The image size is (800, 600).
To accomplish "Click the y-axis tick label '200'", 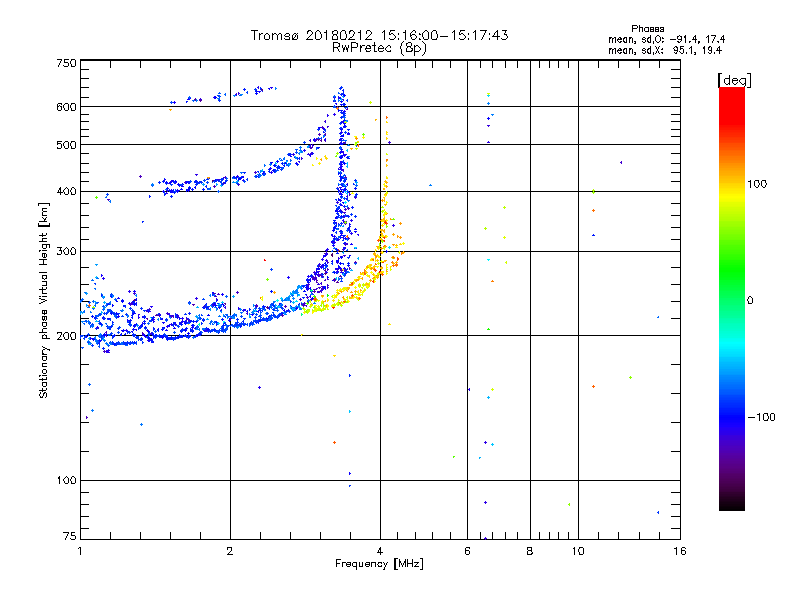I will click(67, 336).
